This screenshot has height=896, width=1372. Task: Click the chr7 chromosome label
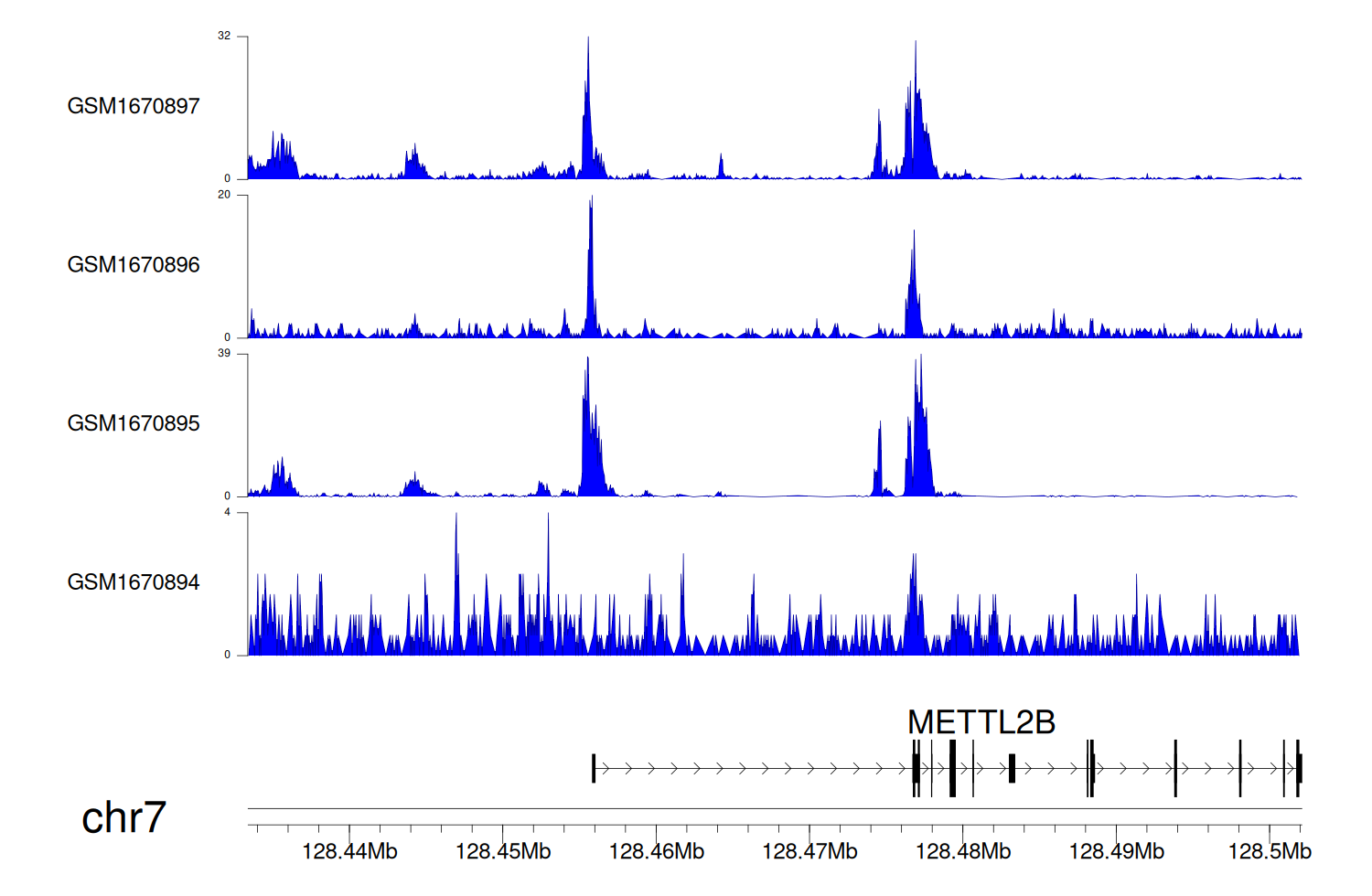click(123, 817)
